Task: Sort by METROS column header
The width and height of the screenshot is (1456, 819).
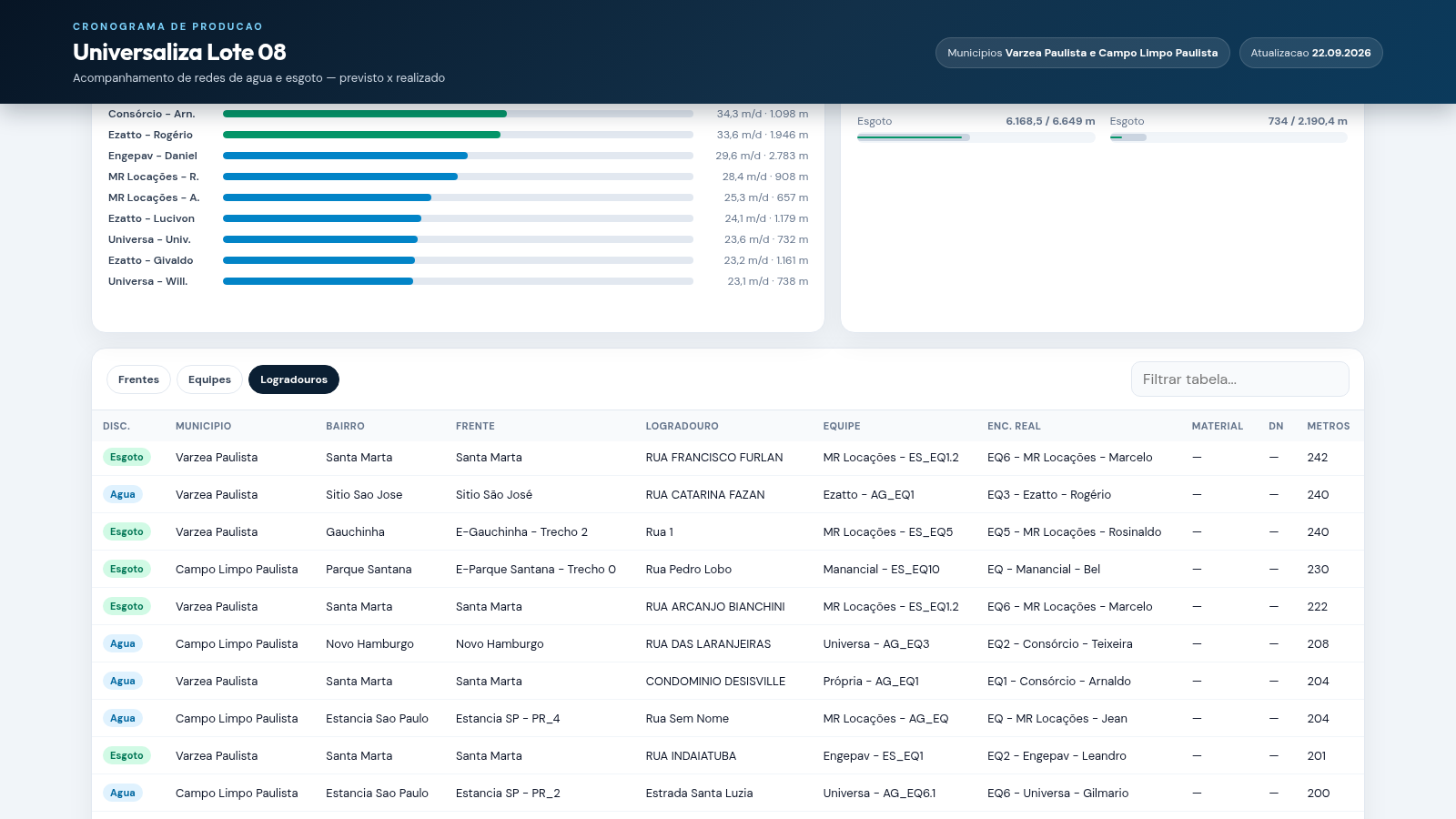Action: 1328,426
